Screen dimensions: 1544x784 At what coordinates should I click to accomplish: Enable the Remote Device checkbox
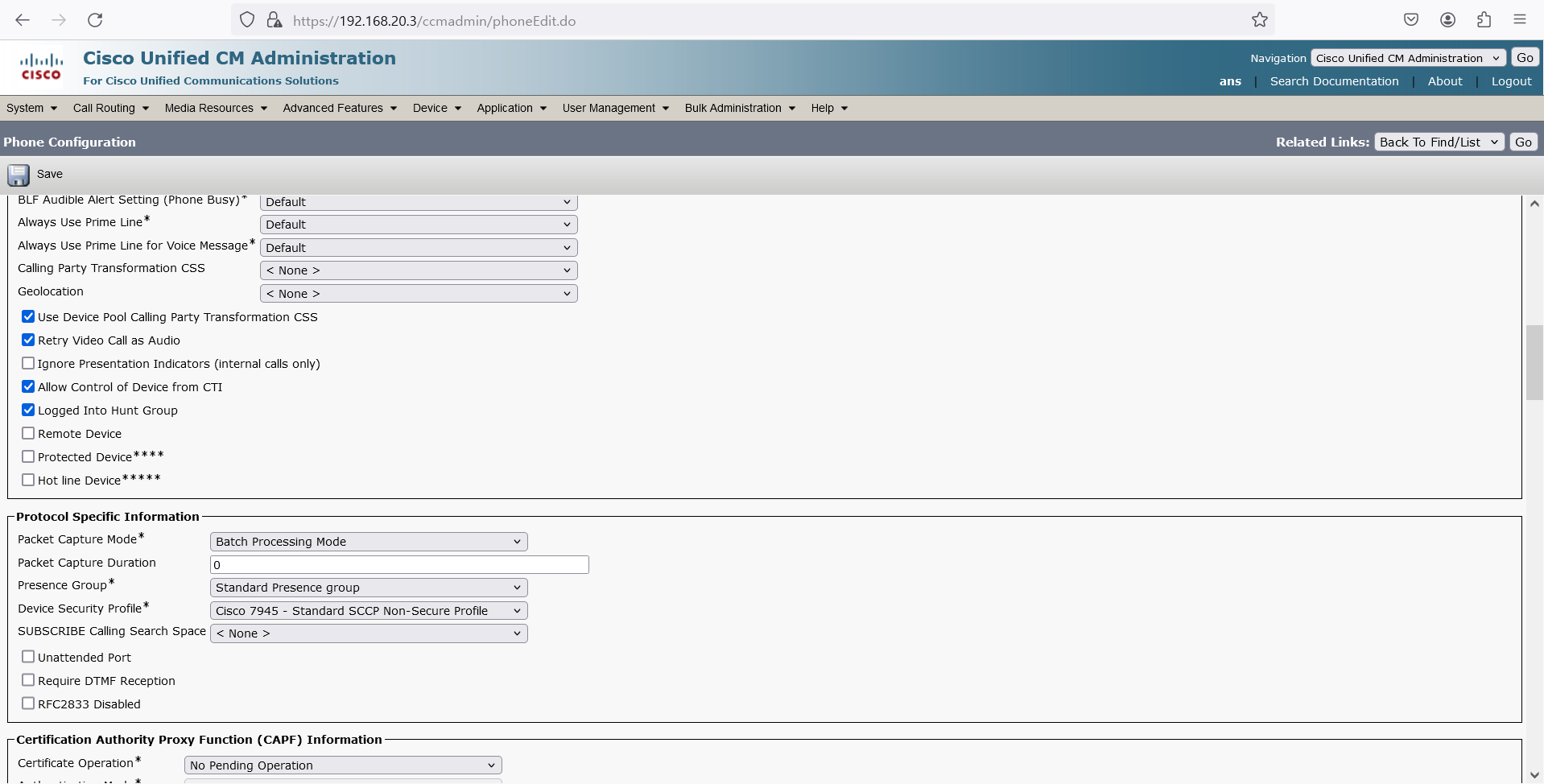pos(28,433)
